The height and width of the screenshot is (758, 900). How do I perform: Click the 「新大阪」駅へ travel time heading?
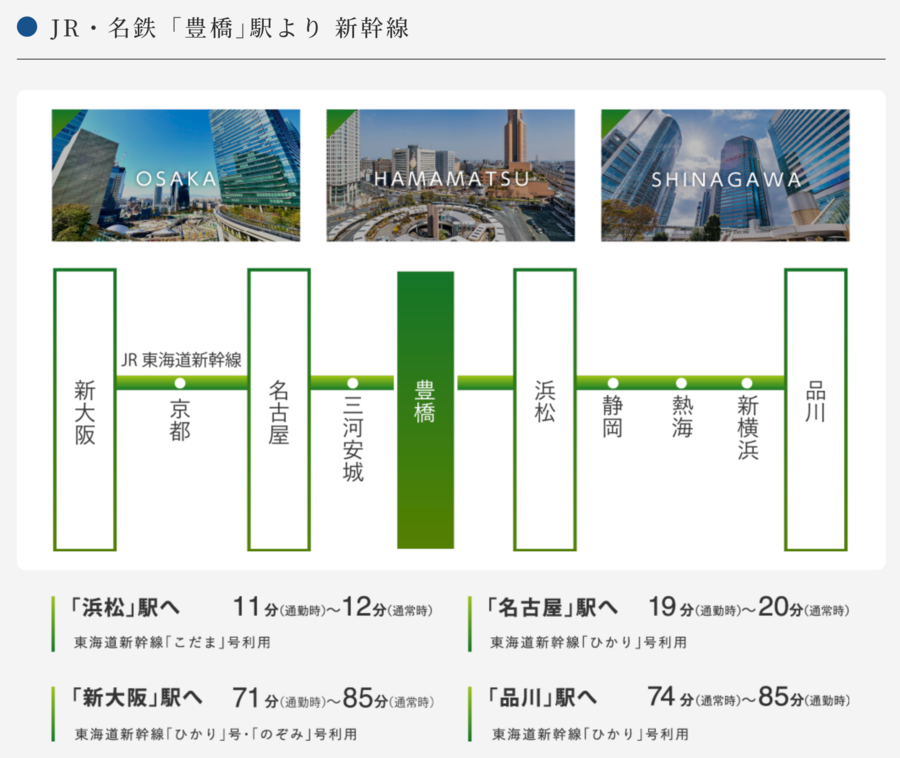click(x=136, y=697)
